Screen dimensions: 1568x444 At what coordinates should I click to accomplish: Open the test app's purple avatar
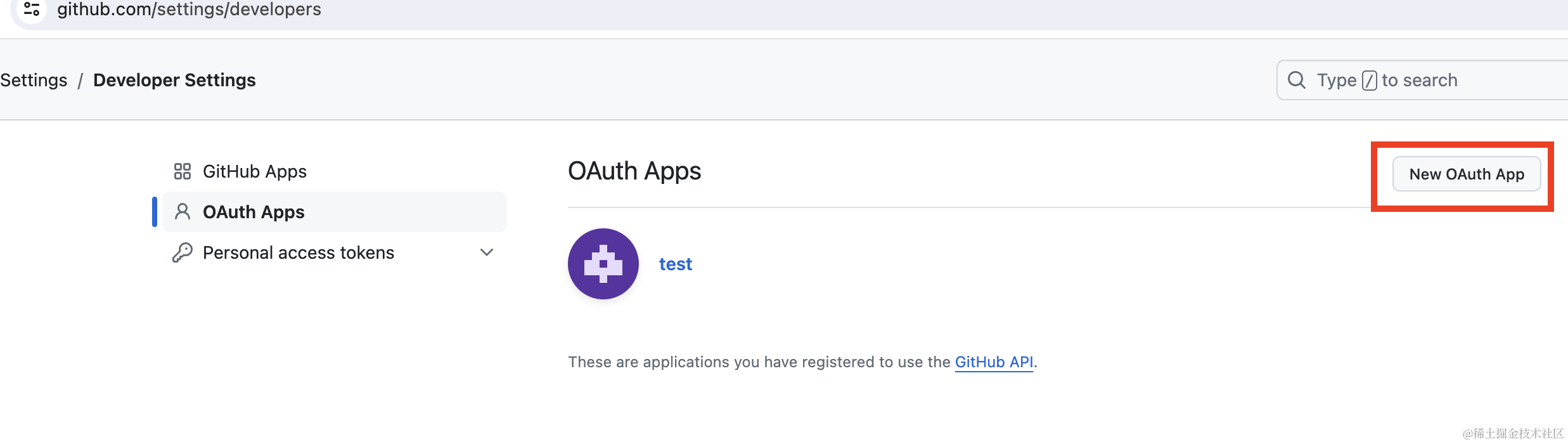click(603, 264)
